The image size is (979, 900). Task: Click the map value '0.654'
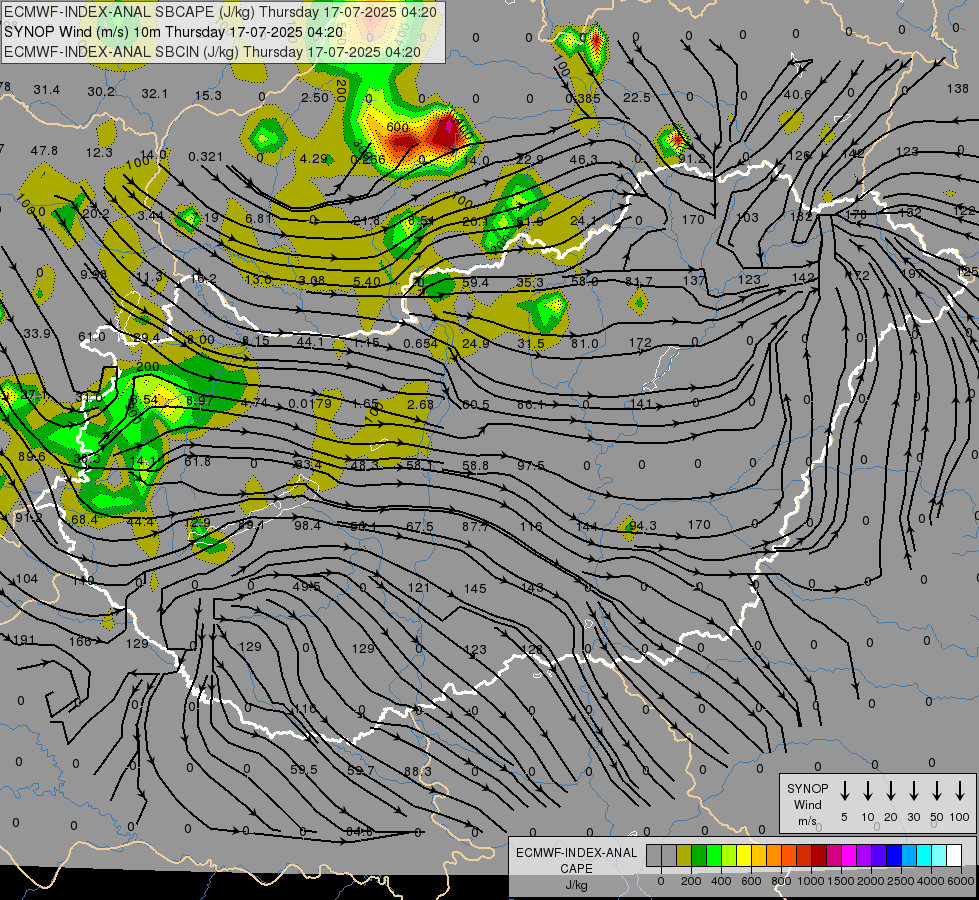(420, 344)
